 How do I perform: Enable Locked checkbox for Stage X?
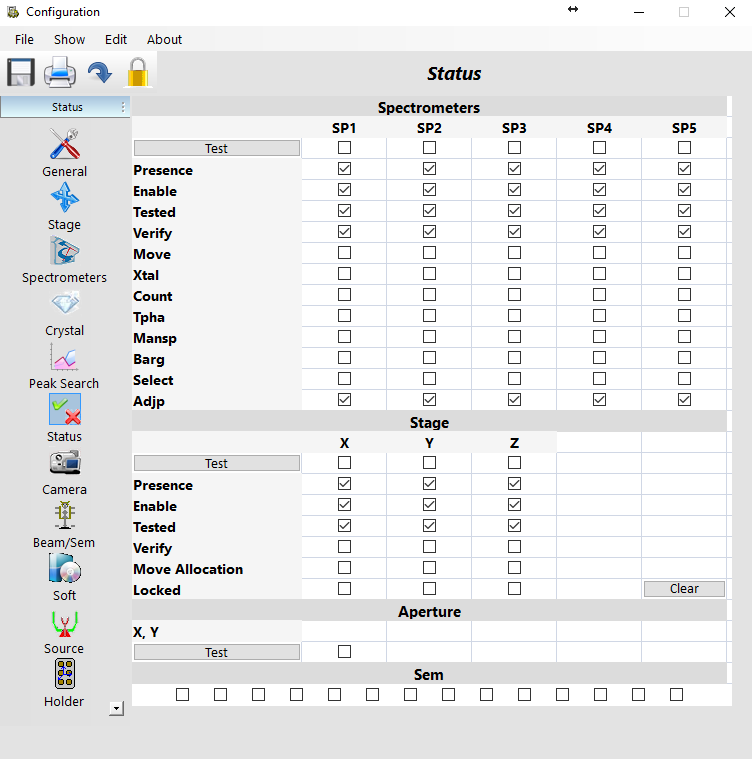tap(344, 589)
